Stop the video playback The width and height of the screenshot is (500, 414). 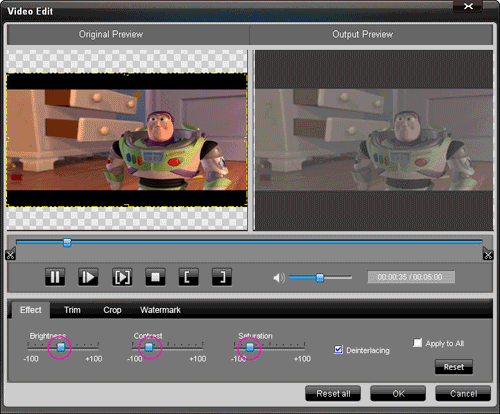click(x=155, y=277)
